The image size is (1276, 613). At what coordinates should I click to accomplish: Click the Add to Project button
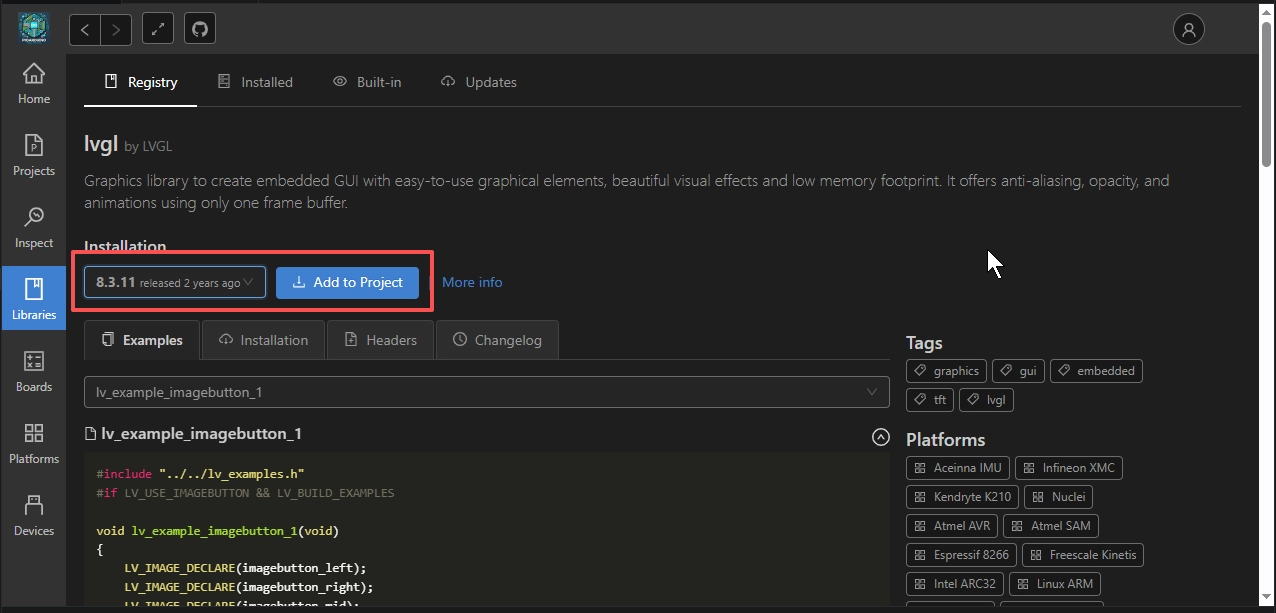click(x=347, y=282)
